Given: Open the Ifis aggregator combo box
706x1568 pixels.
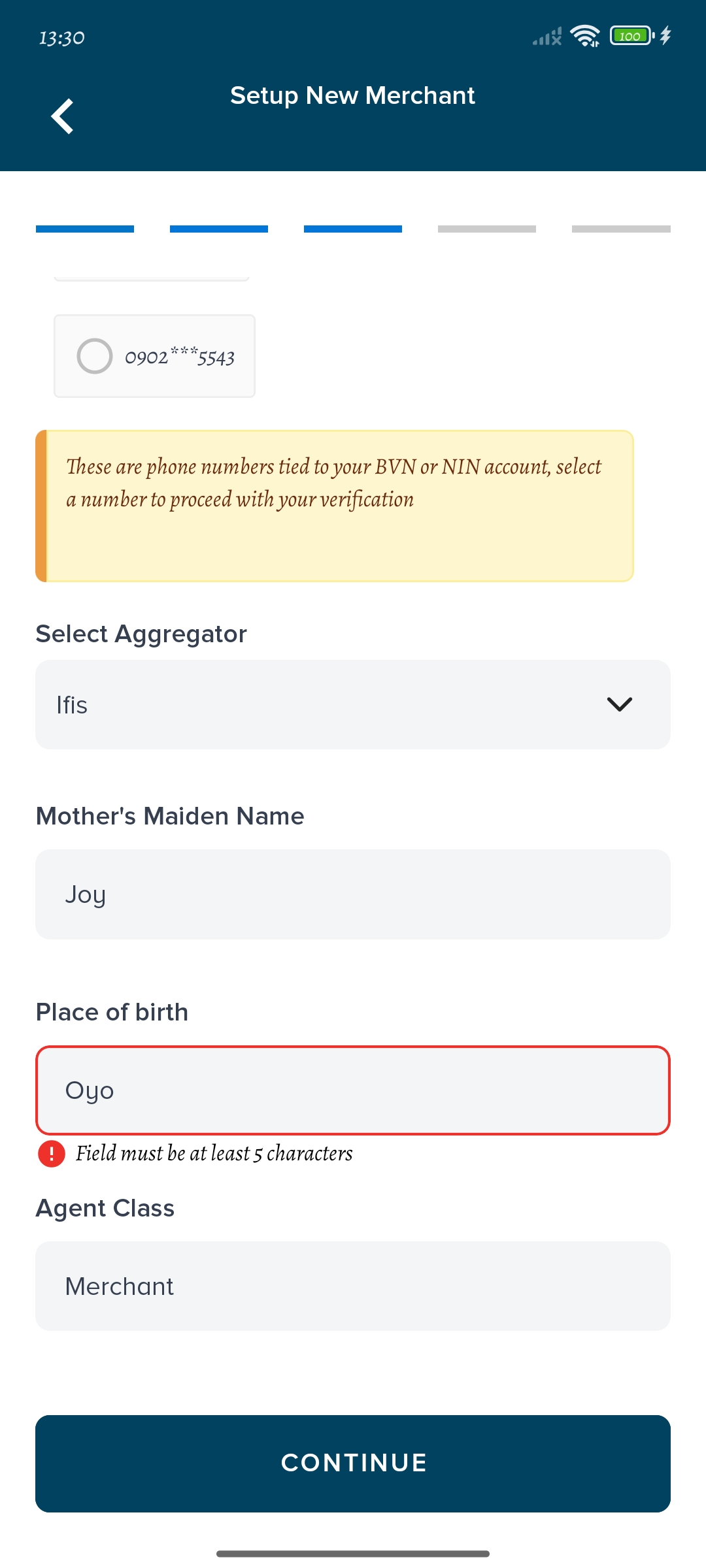Looking at the screenshot, I should (x=327, y=704).
